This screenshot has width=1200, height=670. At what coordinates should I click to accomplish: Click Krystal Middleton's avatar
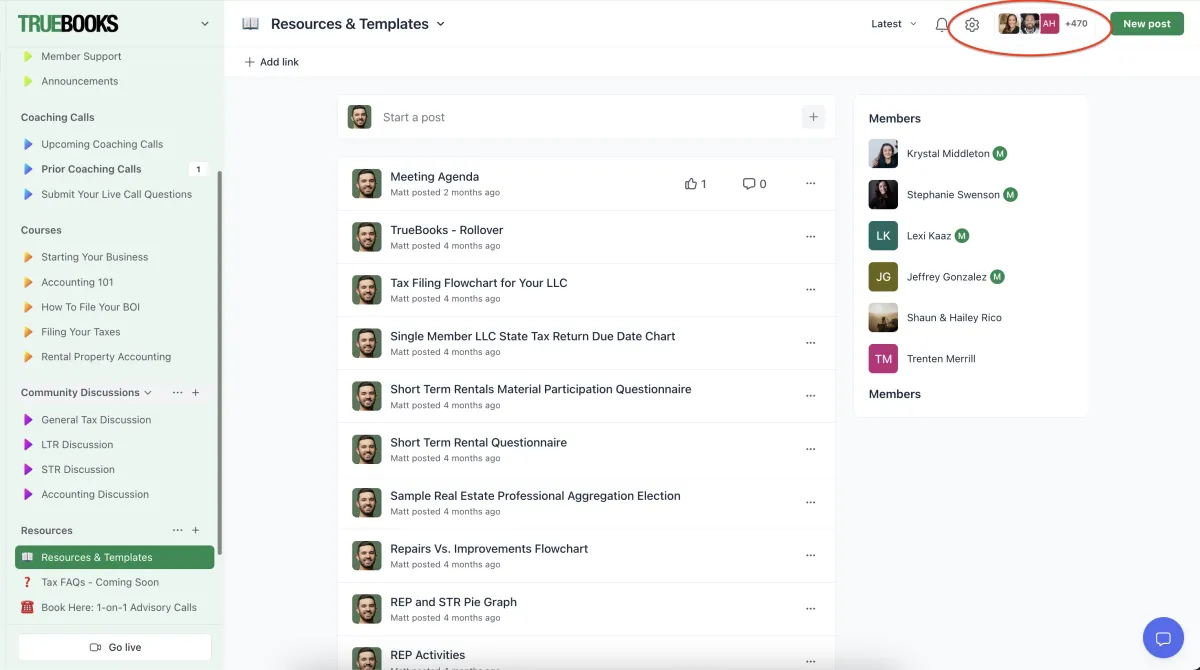click(883, 154)
